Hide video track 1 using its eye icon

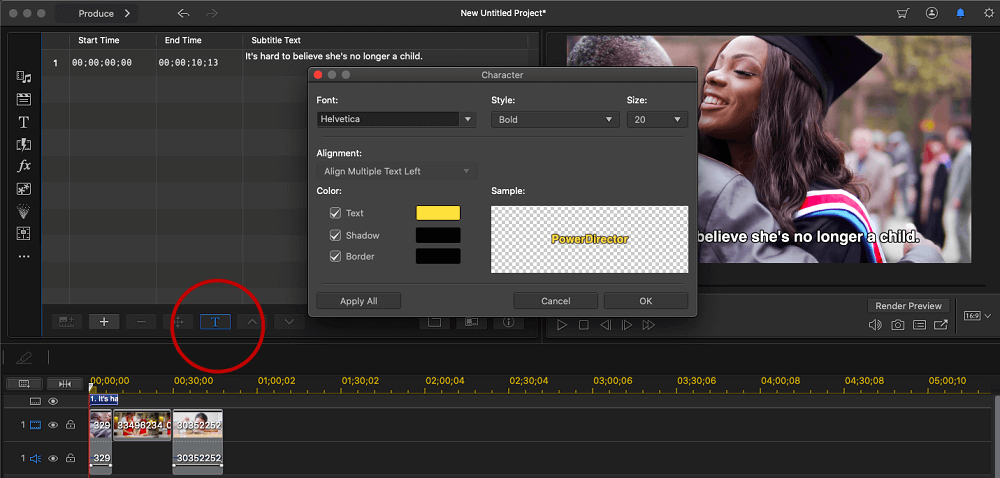(x=54, y=424)
